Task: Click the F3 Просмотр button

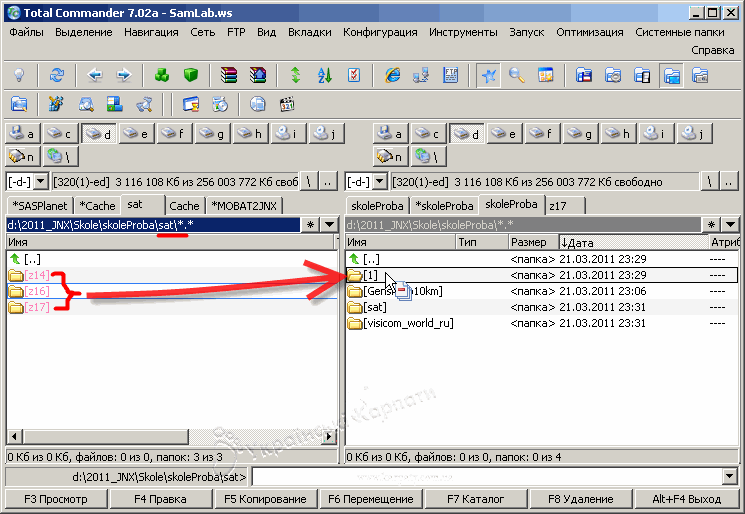Action: click(x=56, y=499)
